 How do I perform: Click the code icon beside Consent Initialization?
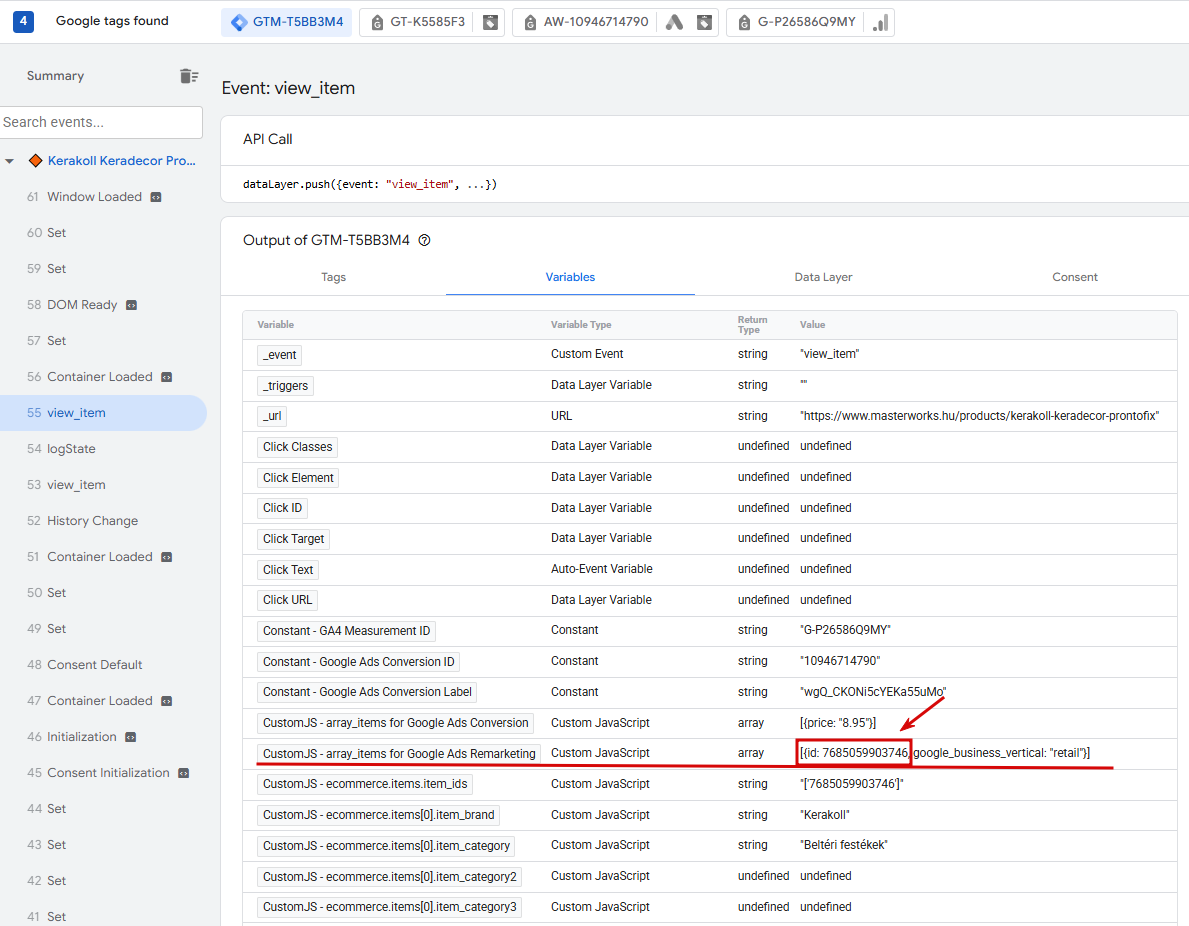point(184,773)
